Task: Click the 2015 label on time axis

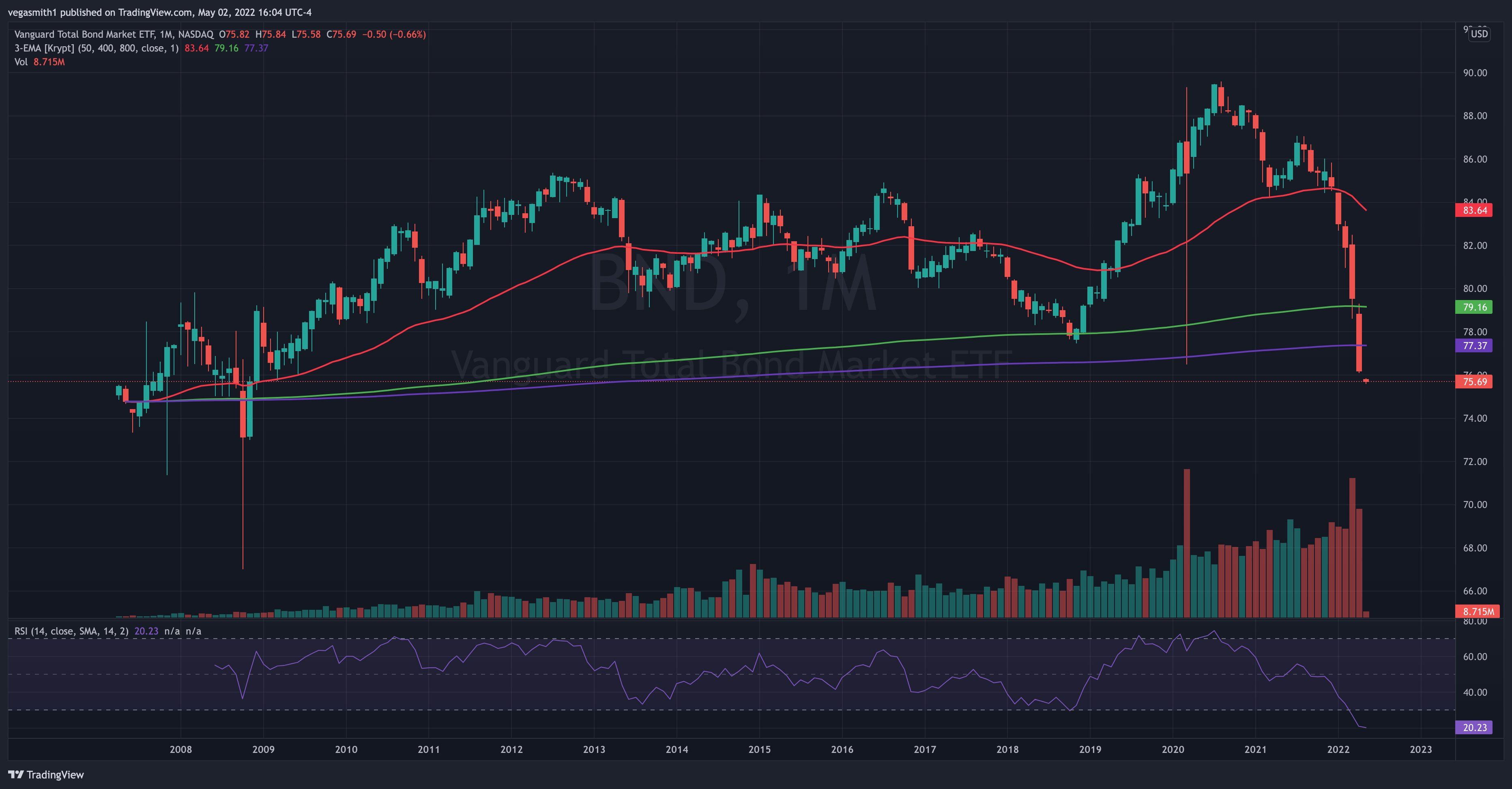Action: (x=760, y=749)
